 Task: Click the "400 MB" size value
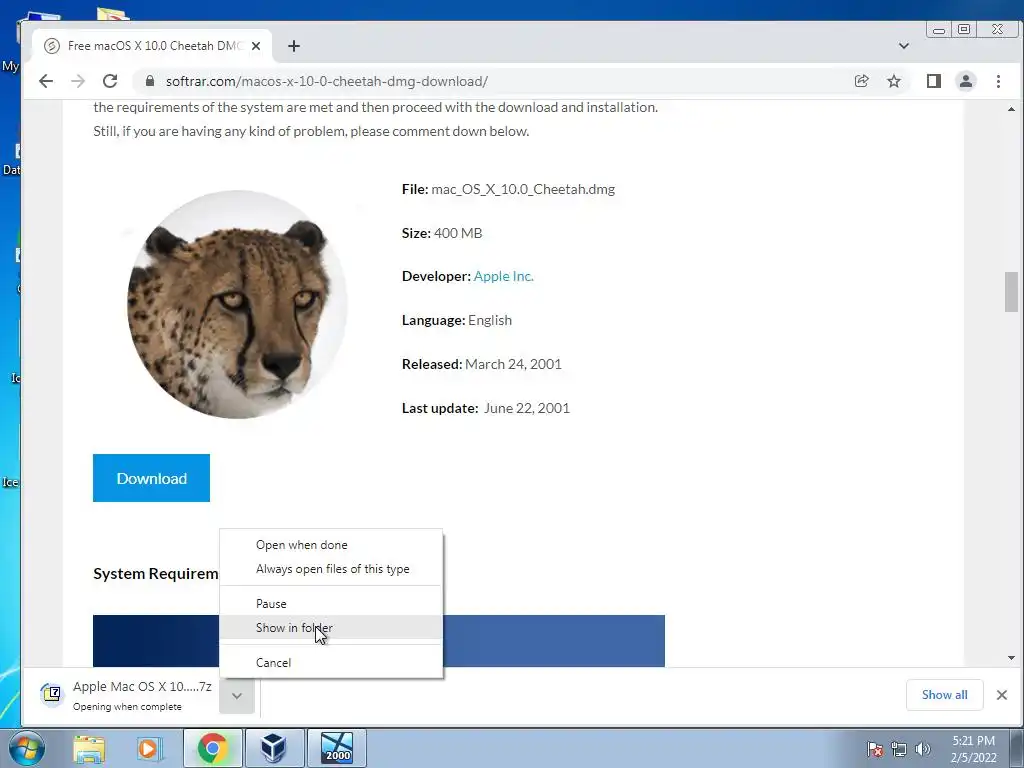point(458,233)
